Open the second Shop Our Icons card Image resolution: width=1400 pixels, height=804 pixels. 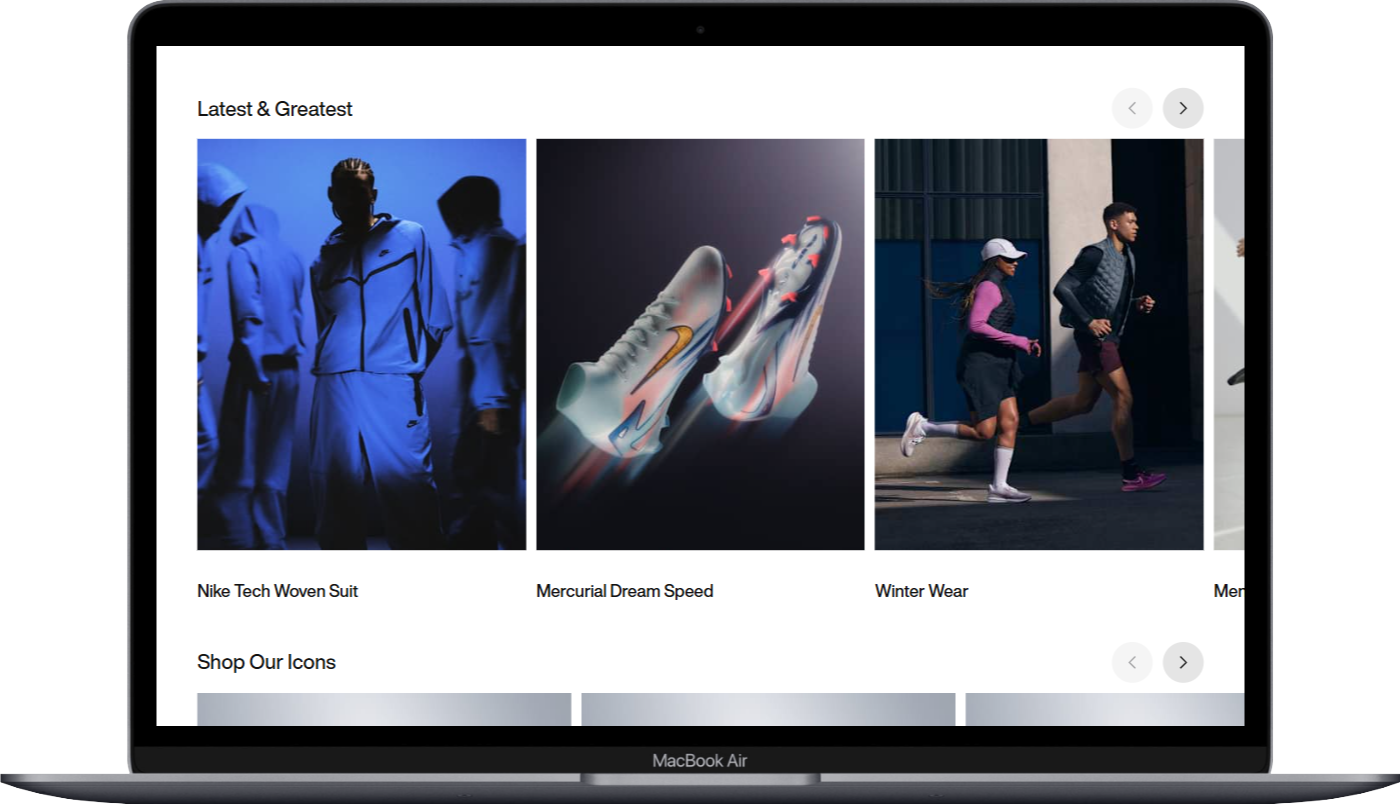pyautogui.click(x=768, y=709)
